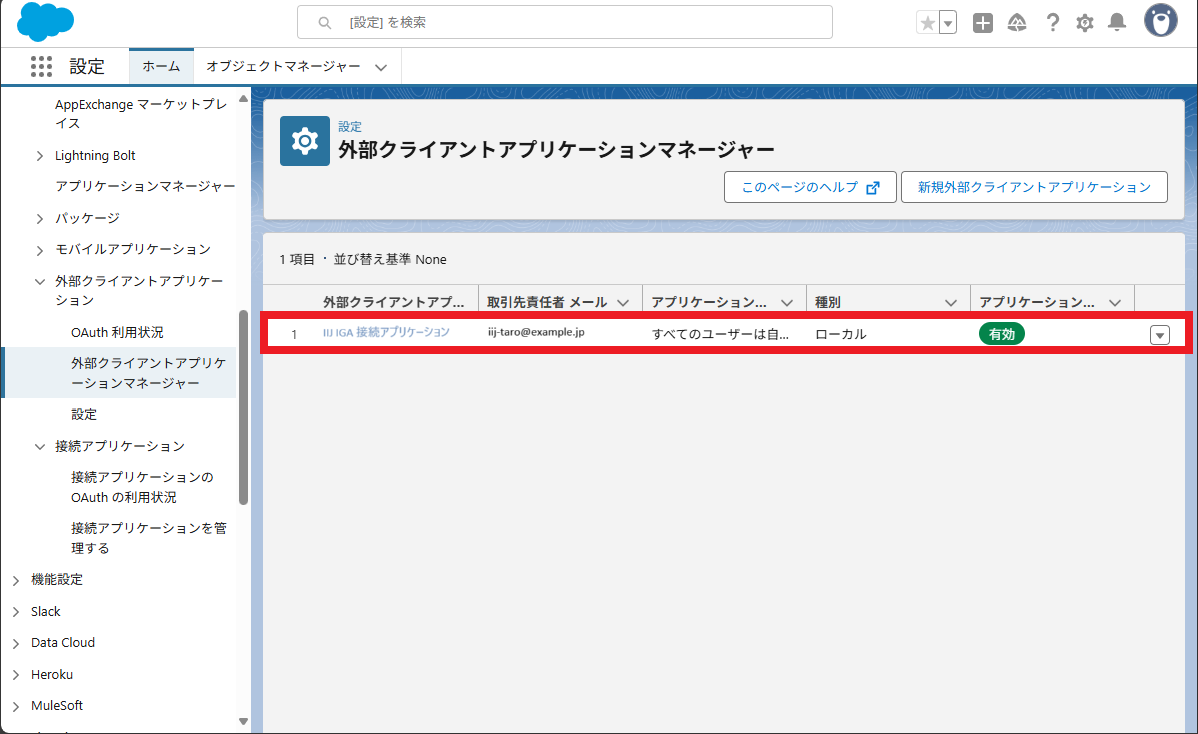Viewport: 1198px width, 734px height.
Task: Select OAuth 利用状況 in the sidebar
Action: click(x=117, y=332)
